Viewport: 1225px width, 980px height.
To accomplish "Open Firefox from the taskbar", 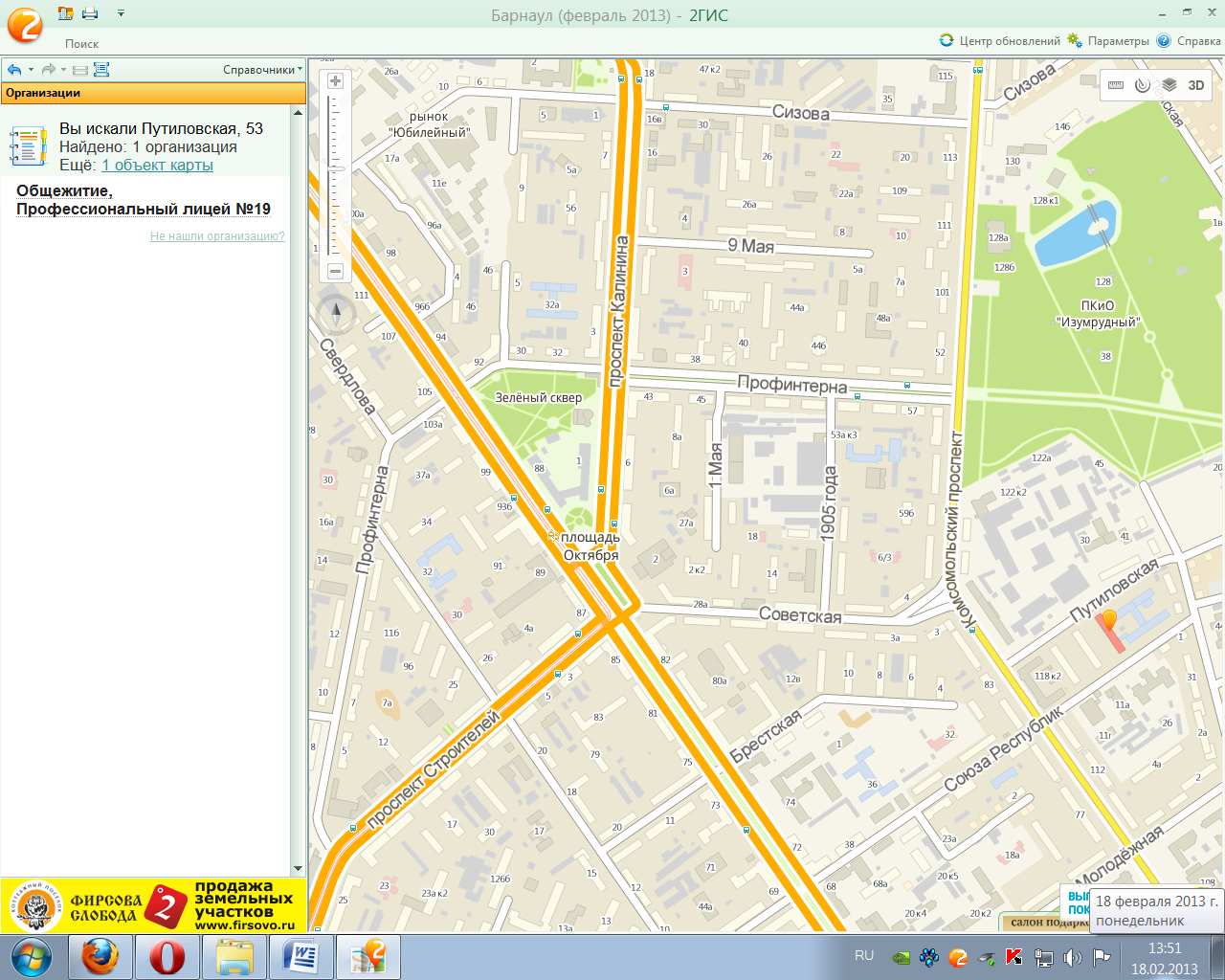I will click(x=100, y=957).
